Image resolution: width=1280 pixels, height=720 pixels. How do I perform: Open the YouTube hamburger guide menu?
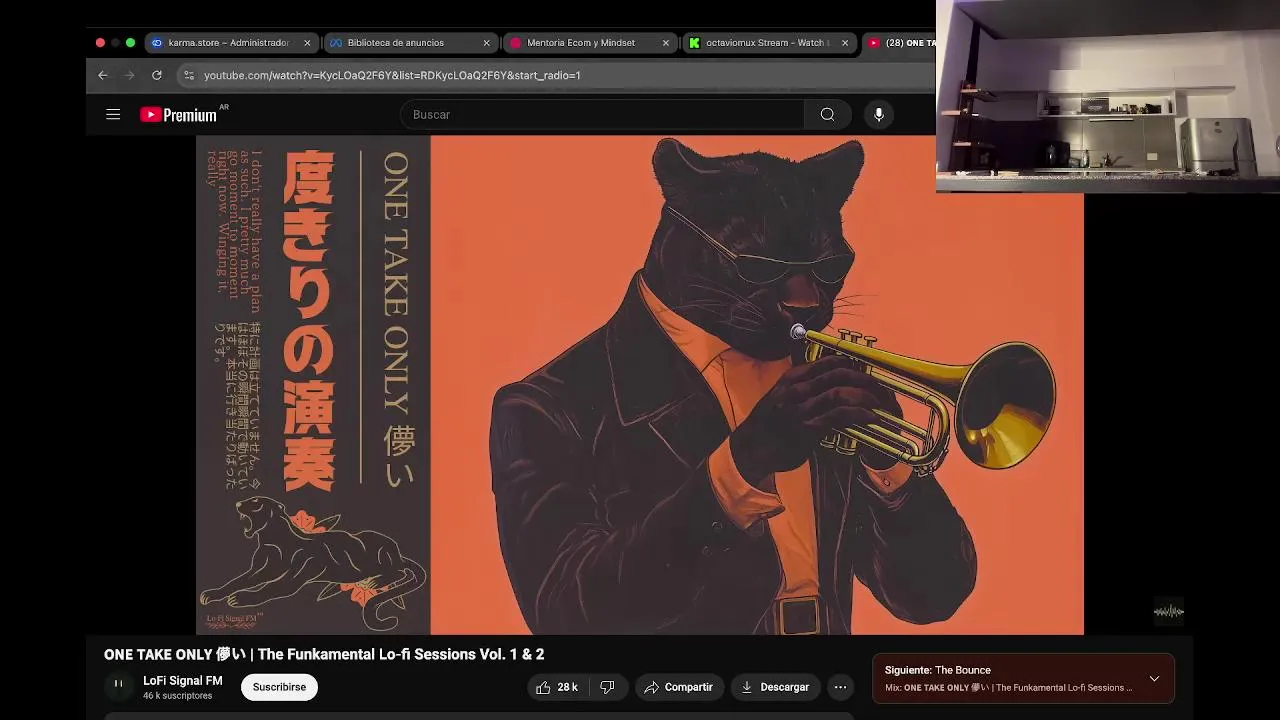pos(113,115)
